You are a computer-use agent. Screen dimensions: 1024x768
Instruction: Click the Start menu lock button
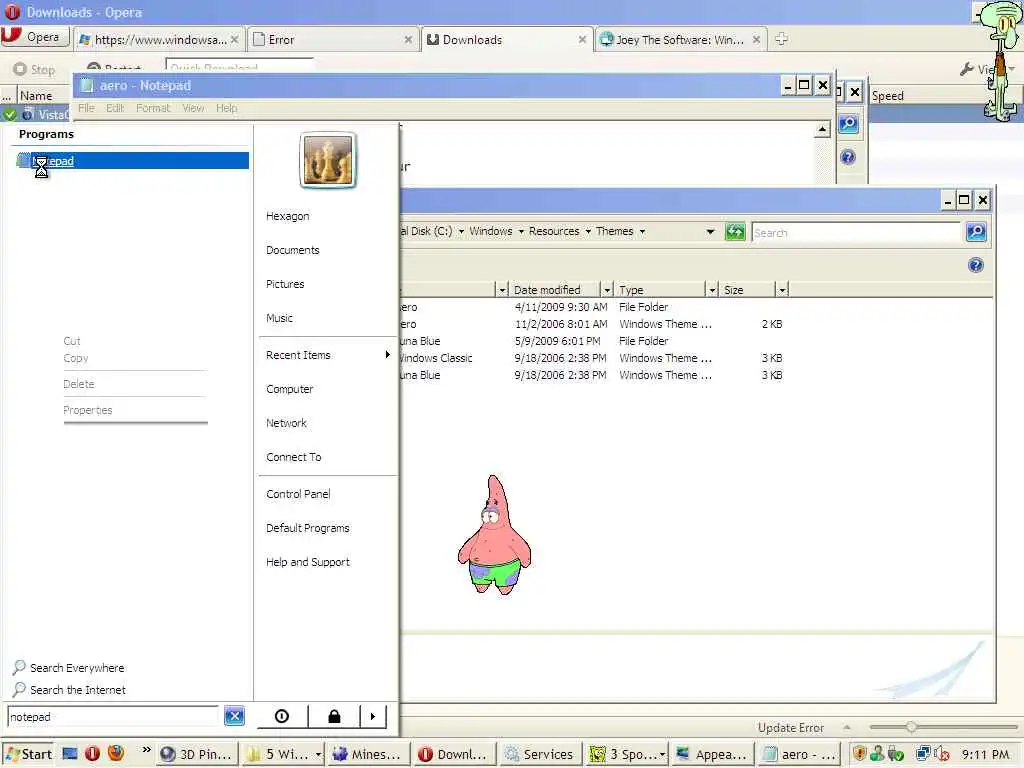(334, 716)
